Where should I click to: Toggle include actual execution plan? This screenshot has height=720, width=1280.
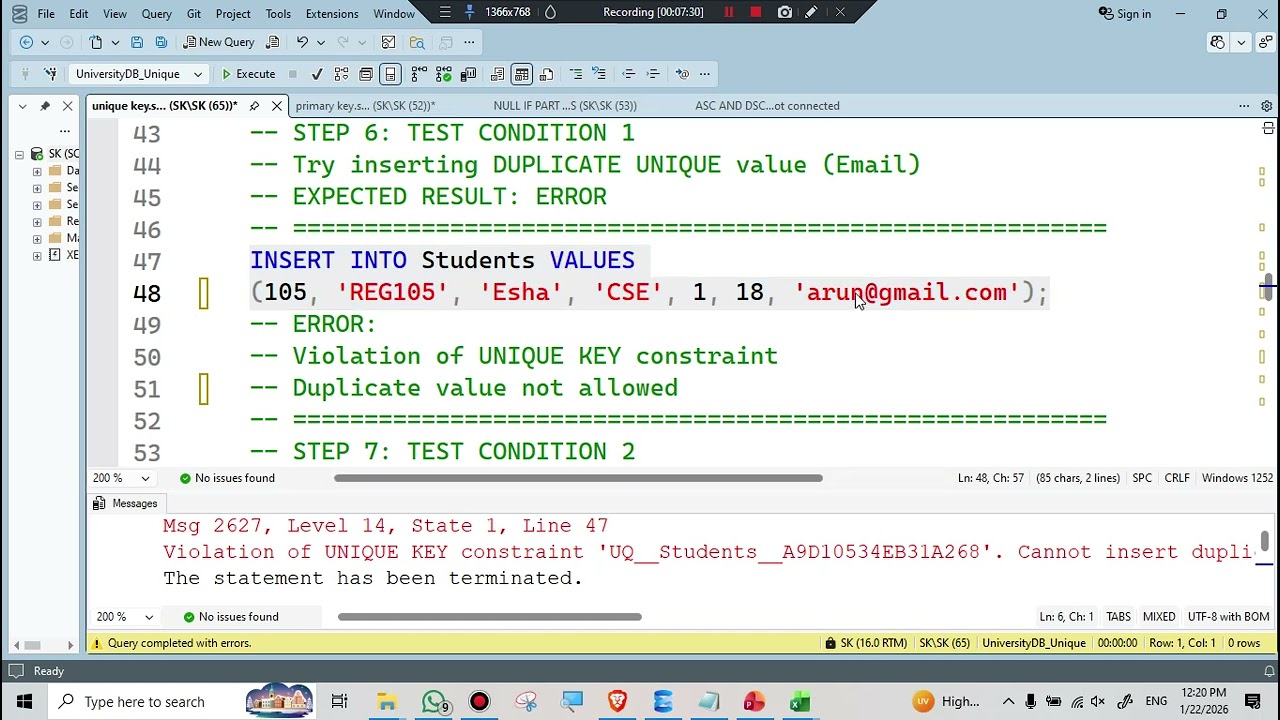419,74
